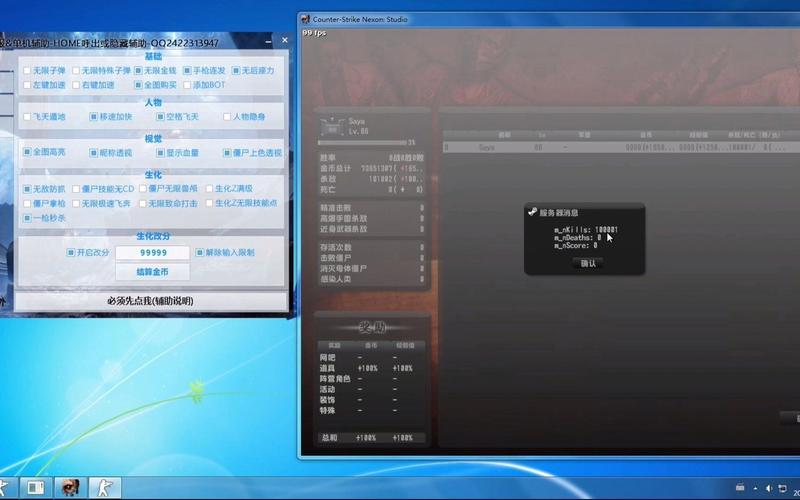The image size is (800, 500).
Task: Enable the 无限子弹 checkbox
Action: tap(27, 70)
